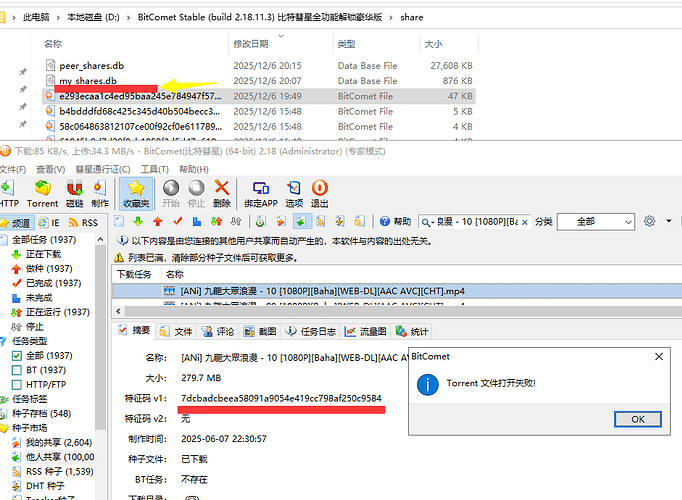Image resolution: width=682 pixels, height=500 pixels.
Task: Click the start (开始) toolbar button
Action: pyautogui.click(x=170, y=194)
